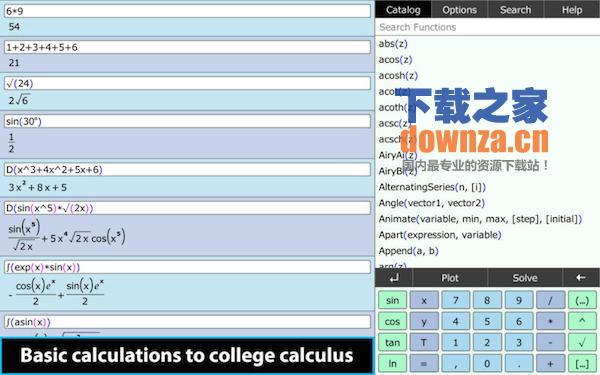Viewport: 600px width, 375px height.
Task: Select Apart(expression, variable) function
Action: click(x=440, y=235)
